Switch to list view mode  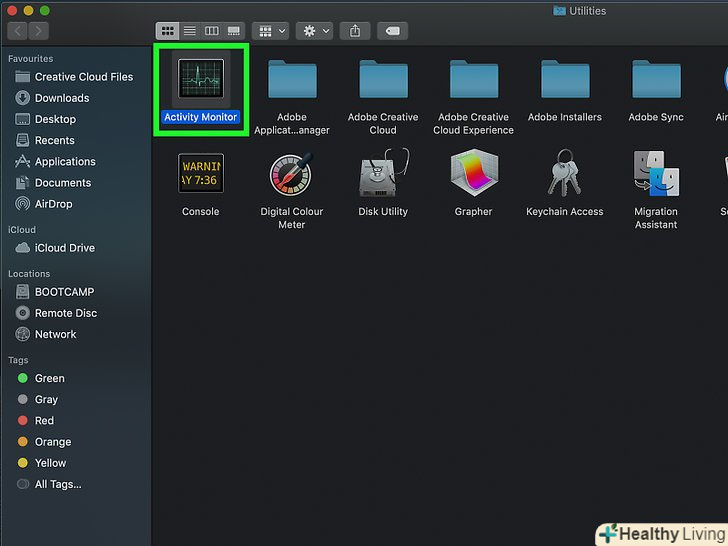coord(189,31)
